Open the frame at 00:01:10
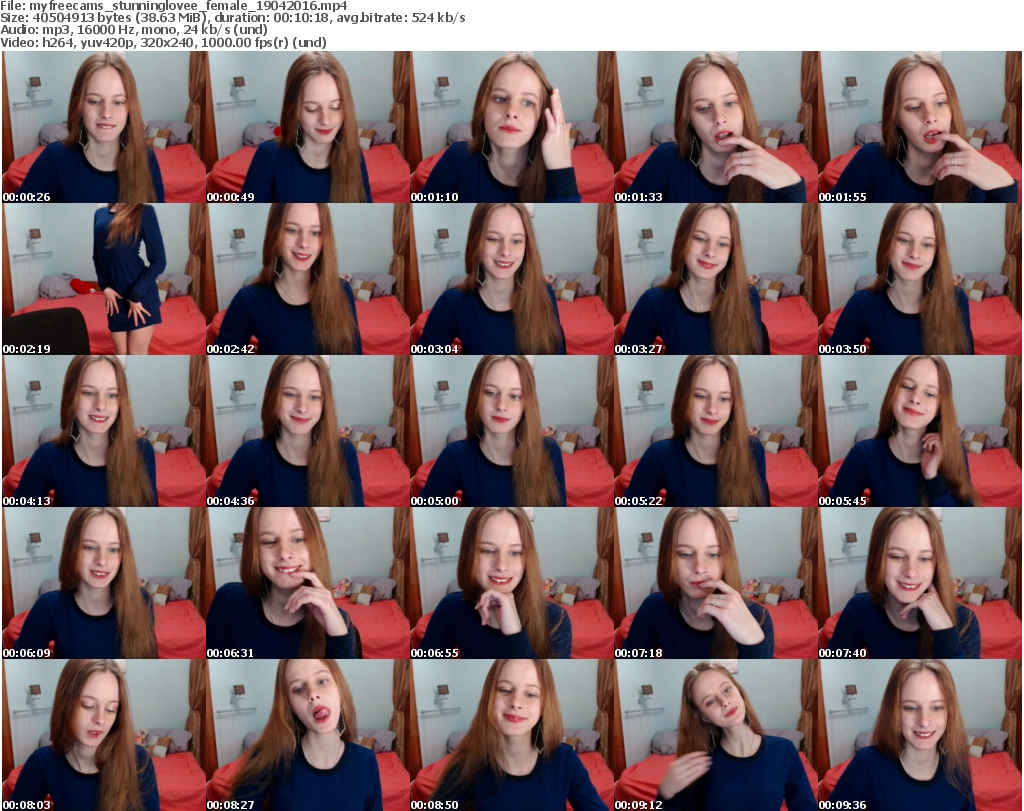This screenshot has height=811, width=1024. coord(512,127)
